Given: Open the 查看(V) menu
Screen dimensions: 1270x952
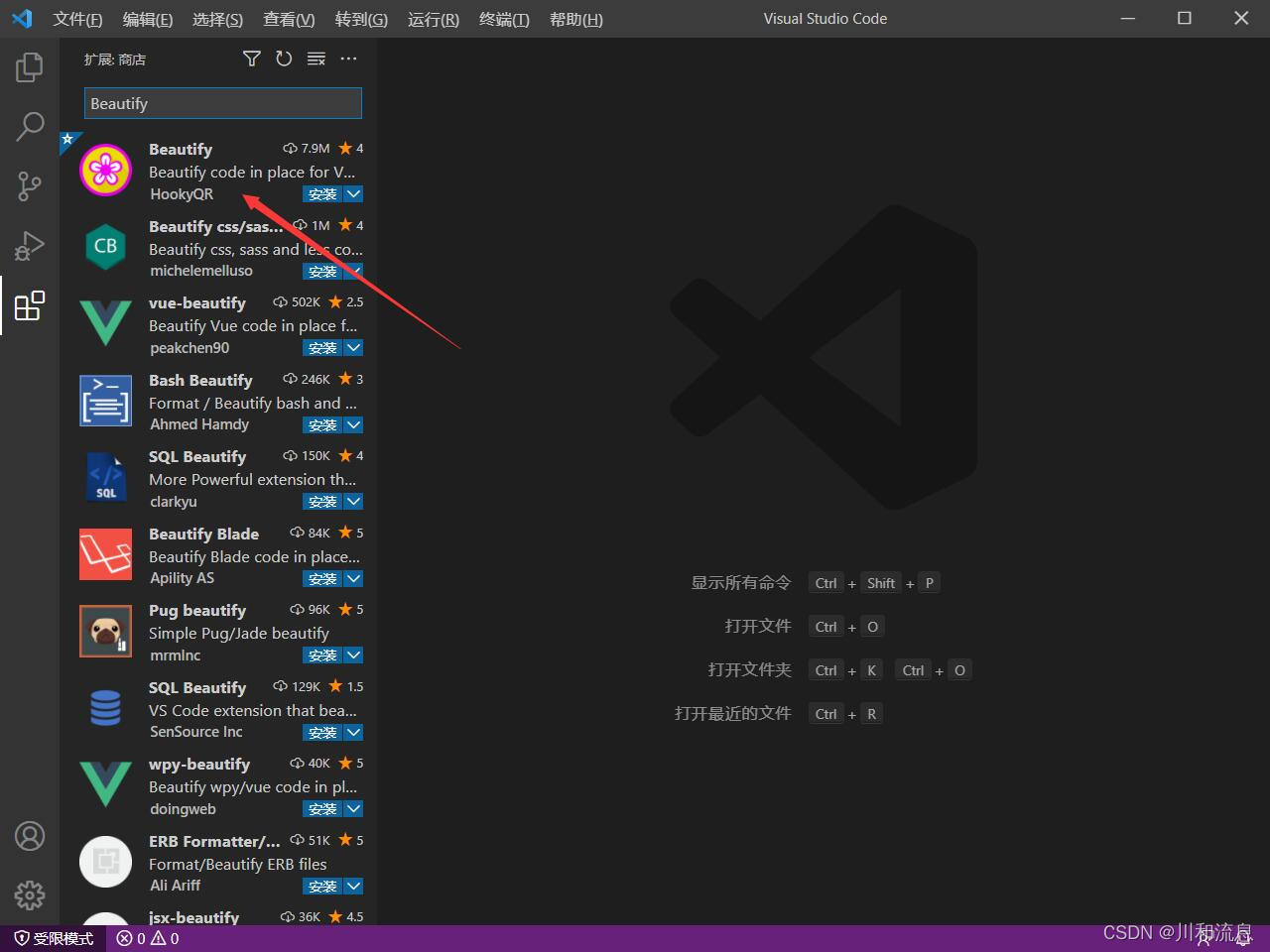Looking at the screenshot, I should [289, 19].
